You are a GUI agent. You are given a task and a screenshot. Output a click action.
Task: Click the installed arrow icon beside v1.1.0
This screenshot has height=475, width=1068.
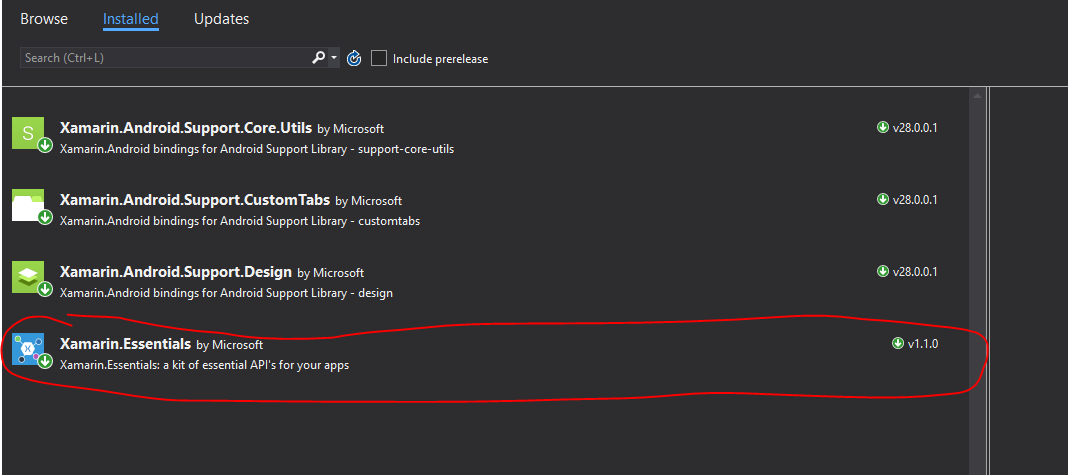point(898,343)
